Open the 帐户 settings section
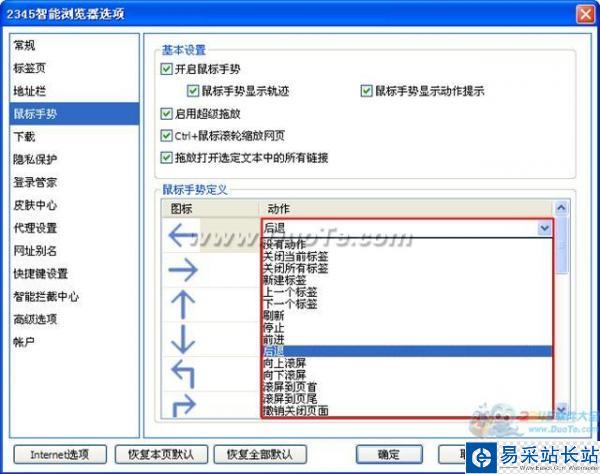Screen dimensions: 600x474 pyautogui.click(x=74, y=342)
